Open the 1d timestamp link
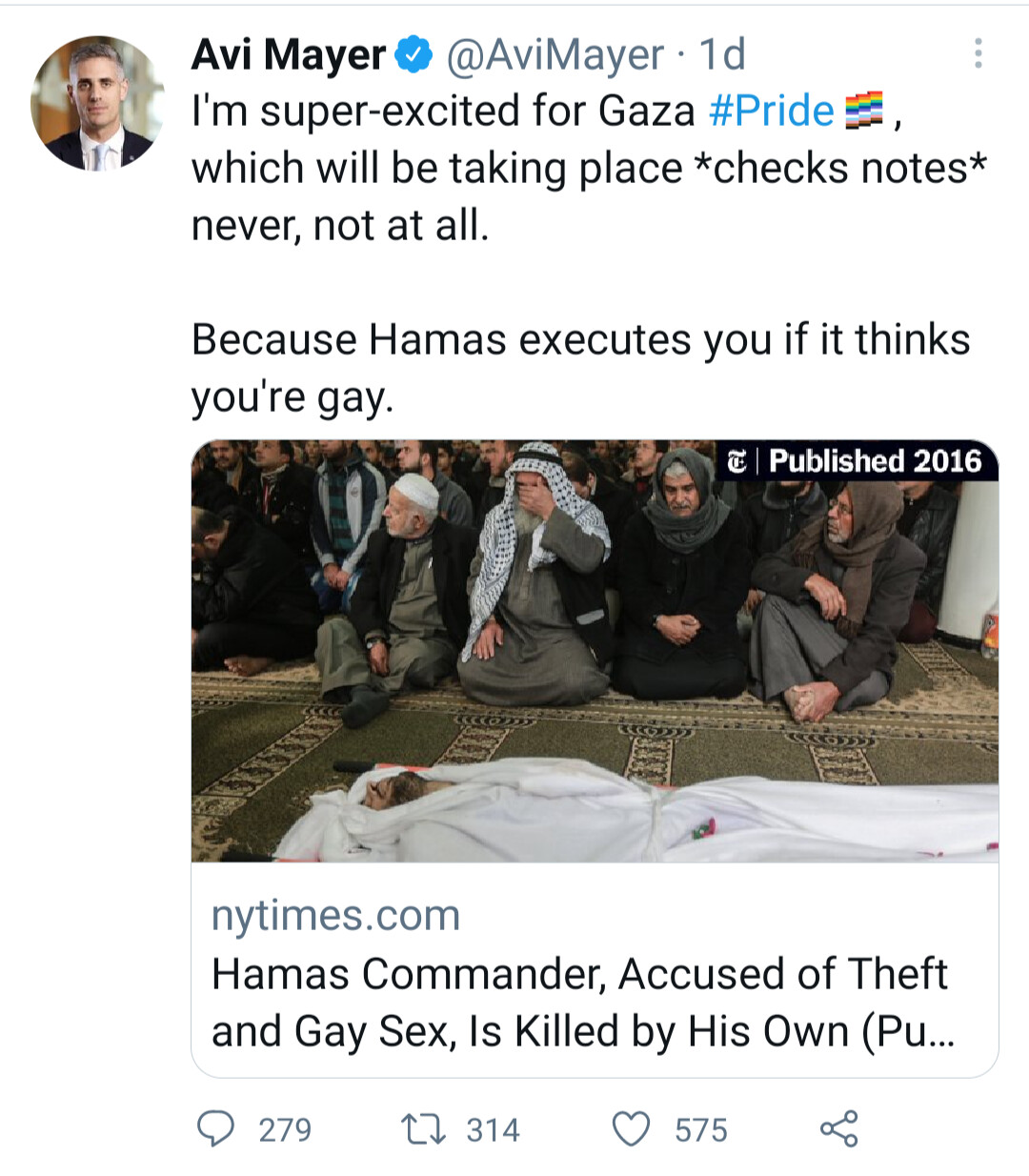Screen dimensions: 1029x1176 [x=722, y=55]
